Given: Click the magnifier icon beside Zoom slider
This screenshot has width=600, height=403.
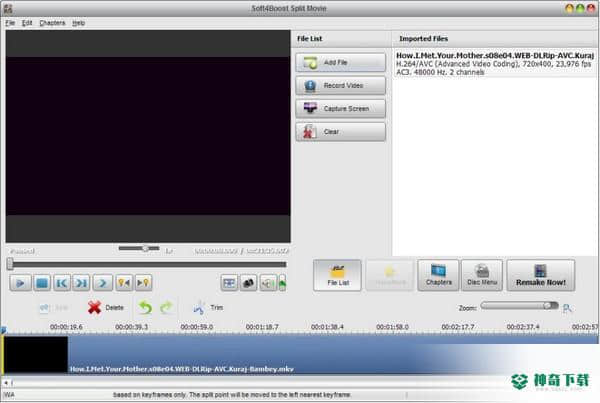Looking at the screenshot, I should click(567, 308).
